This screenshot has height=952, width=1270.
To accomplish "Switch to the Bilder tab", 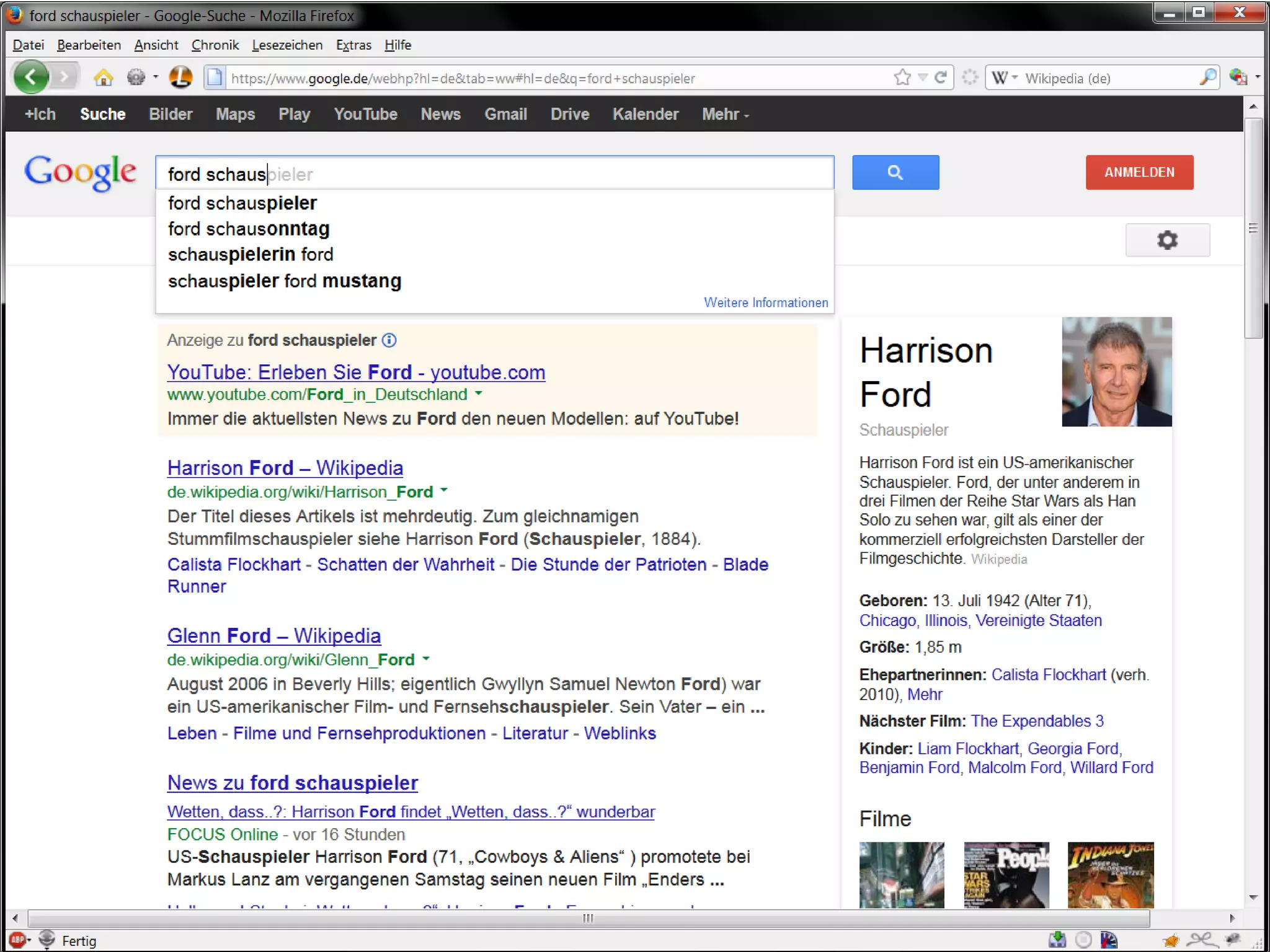I will point(171,115).
